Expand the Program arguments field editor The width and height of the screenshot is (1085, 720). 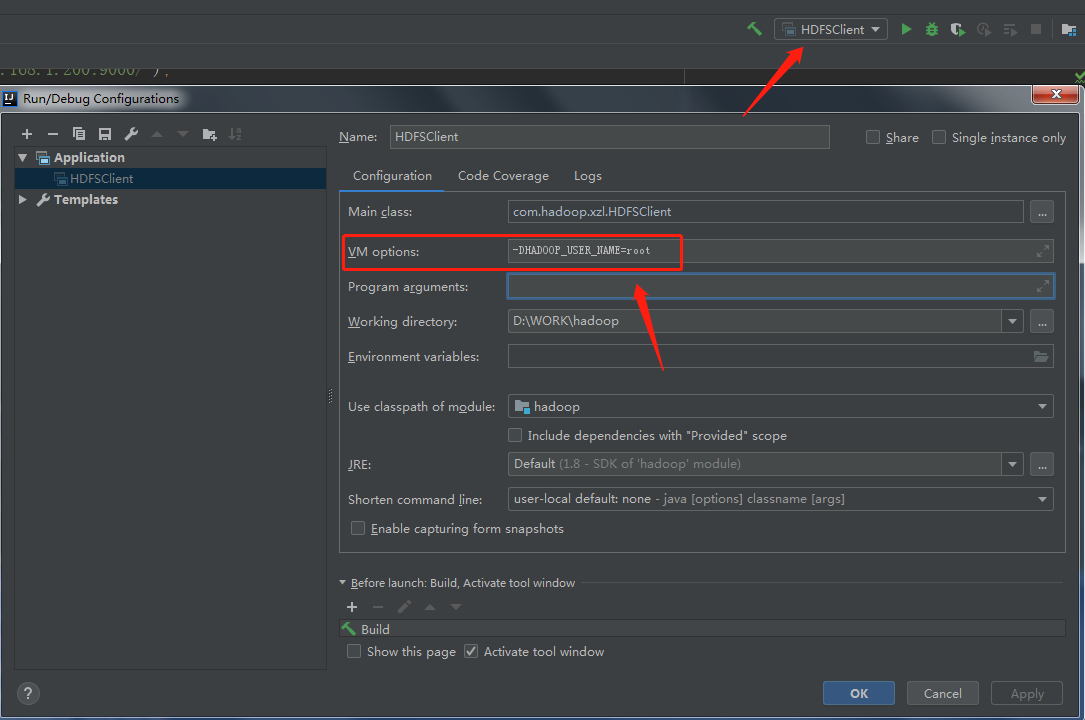click(1042, 286)
